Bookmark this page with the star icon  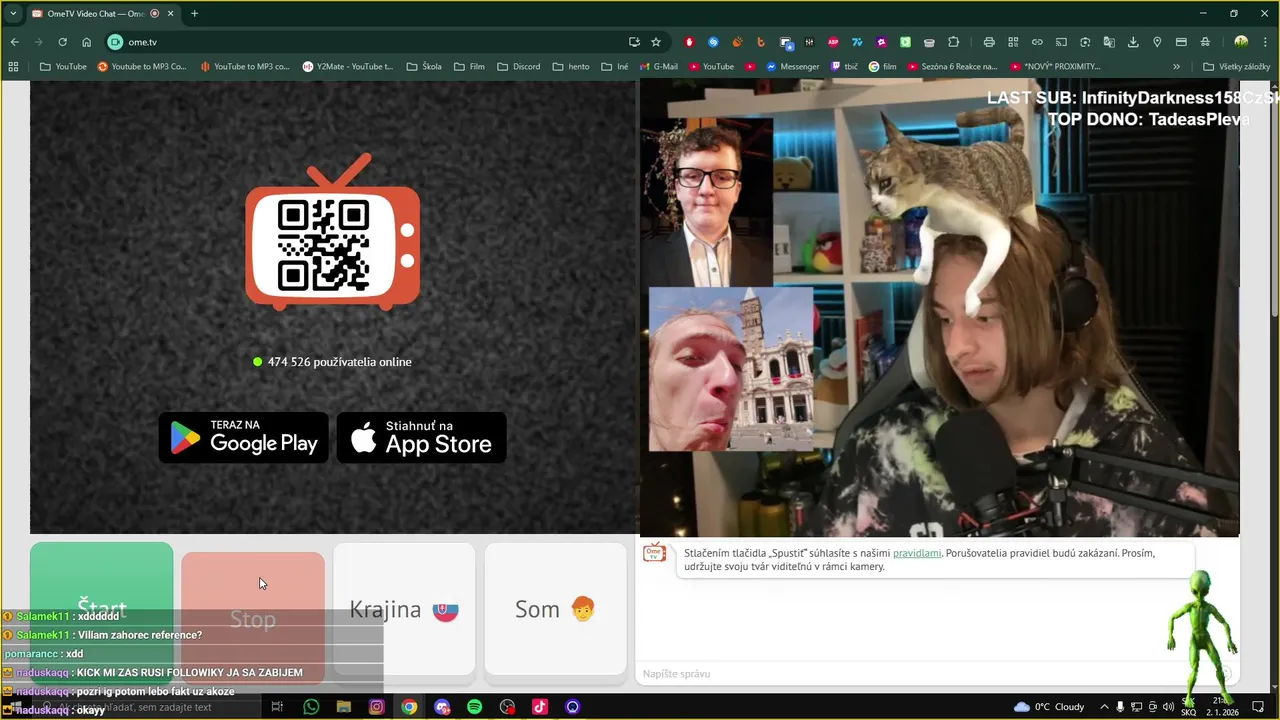pyautogui.click(x=656, y=42)
